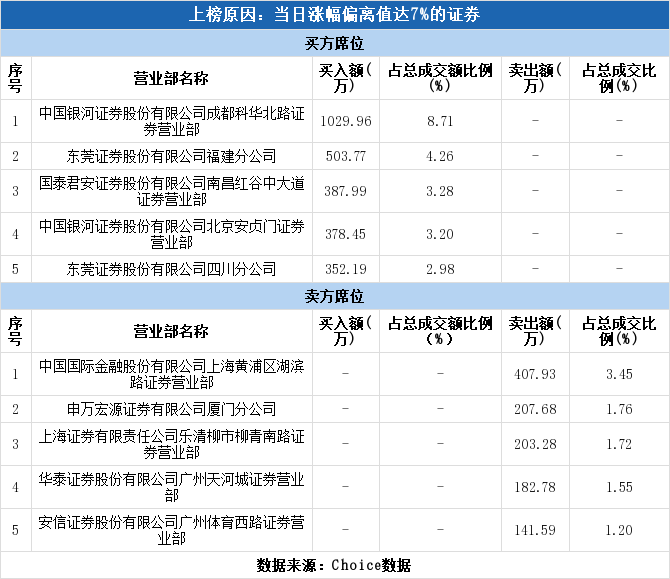Select the 卖方席位 section header
This screenshot has height=579, width=670.
[335, 296]
